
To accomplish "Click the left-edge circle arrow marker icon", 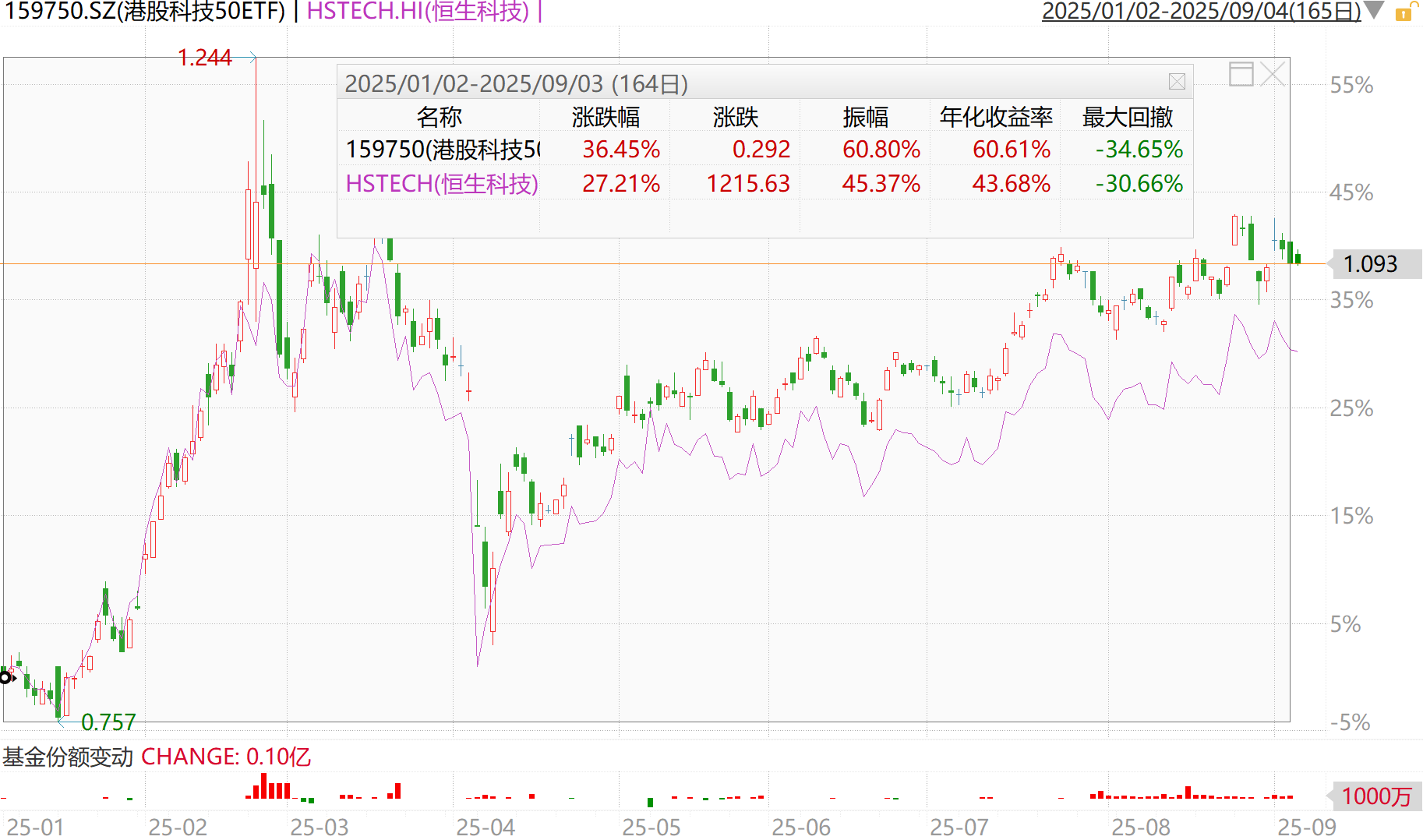I will pyautogui.click(x=7, y=677).
